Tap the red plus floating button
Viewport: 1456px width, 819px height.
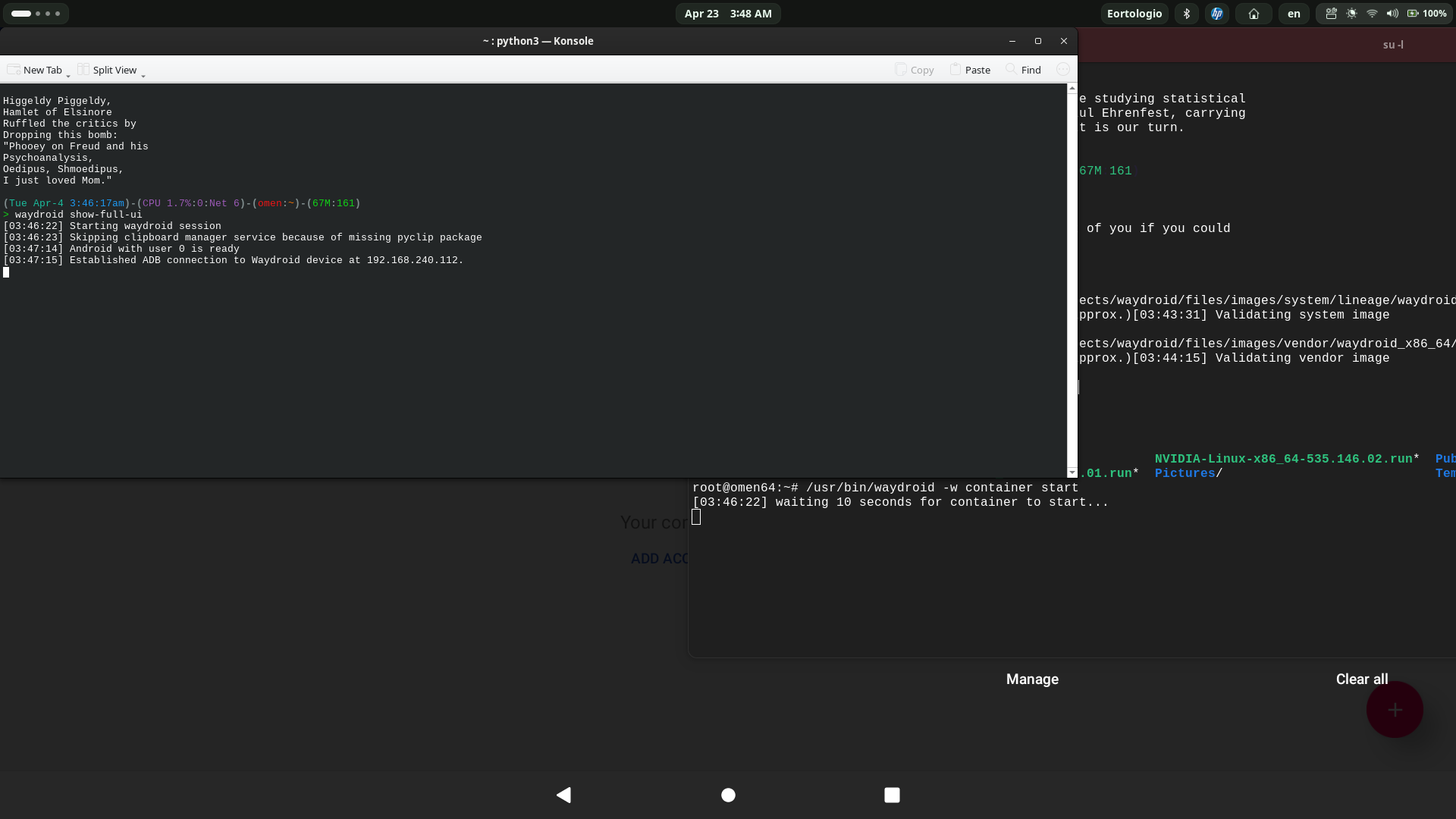click(x=1395, y=710)
